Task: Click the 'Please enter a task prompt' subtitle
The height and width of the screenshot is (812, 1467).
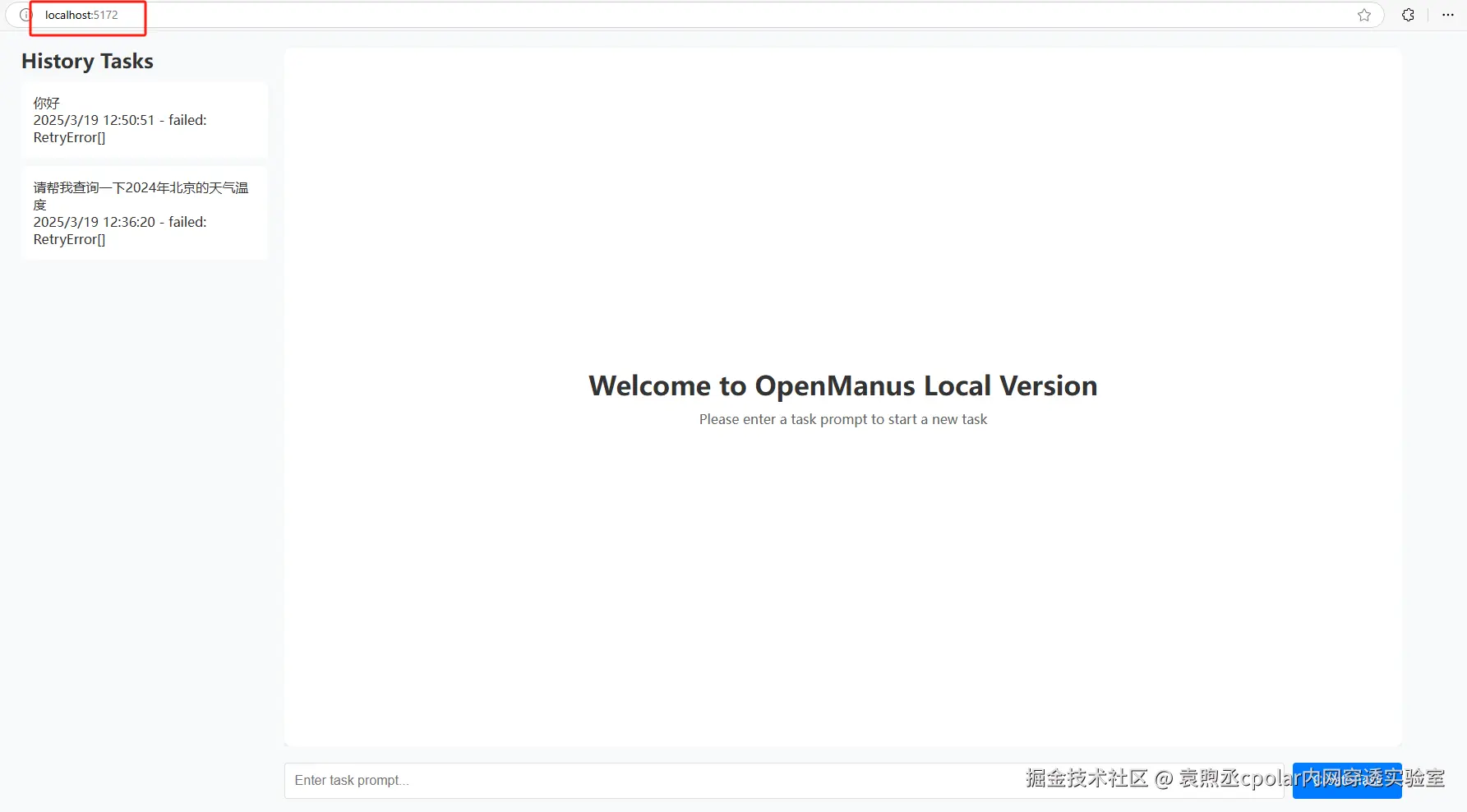Action: coord(843,419)
